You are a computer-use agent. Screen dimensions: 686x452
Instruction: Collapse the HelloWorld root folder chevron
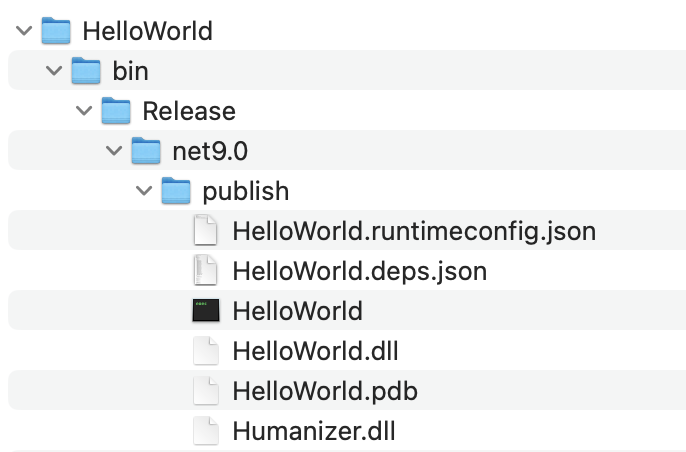(x=23, y=31)
